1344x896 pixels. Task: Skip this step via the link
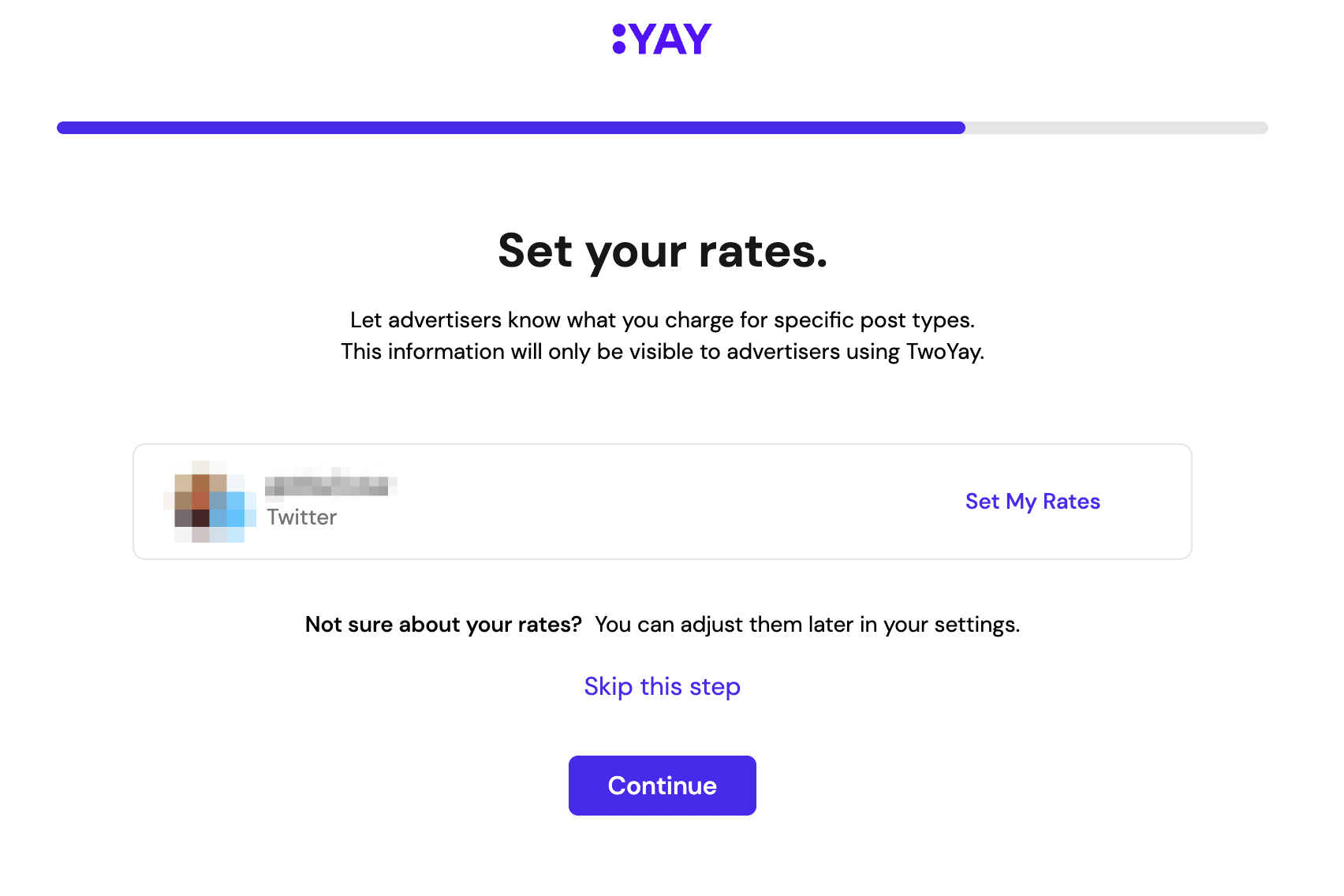point(662,686)
